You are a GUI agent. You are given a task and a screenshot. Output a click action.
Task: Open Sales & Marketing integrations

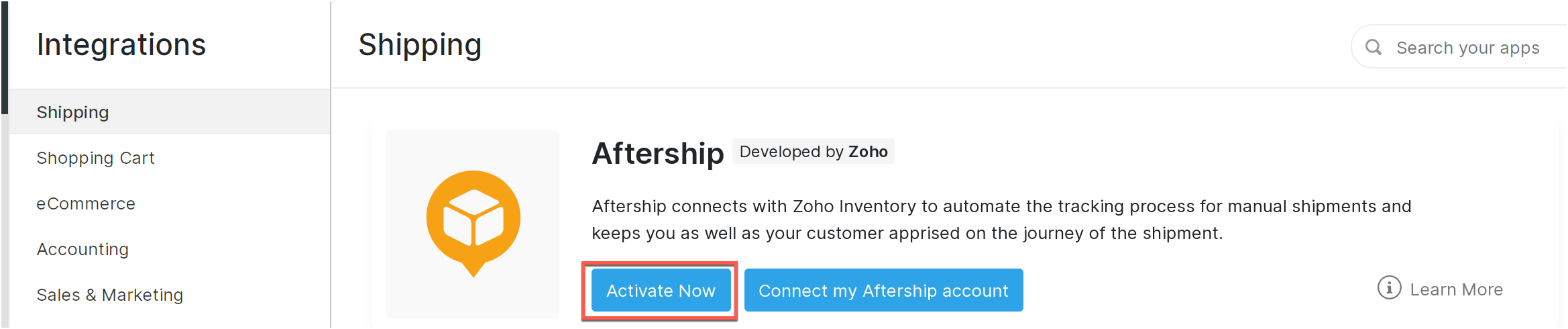click(109, 295)
